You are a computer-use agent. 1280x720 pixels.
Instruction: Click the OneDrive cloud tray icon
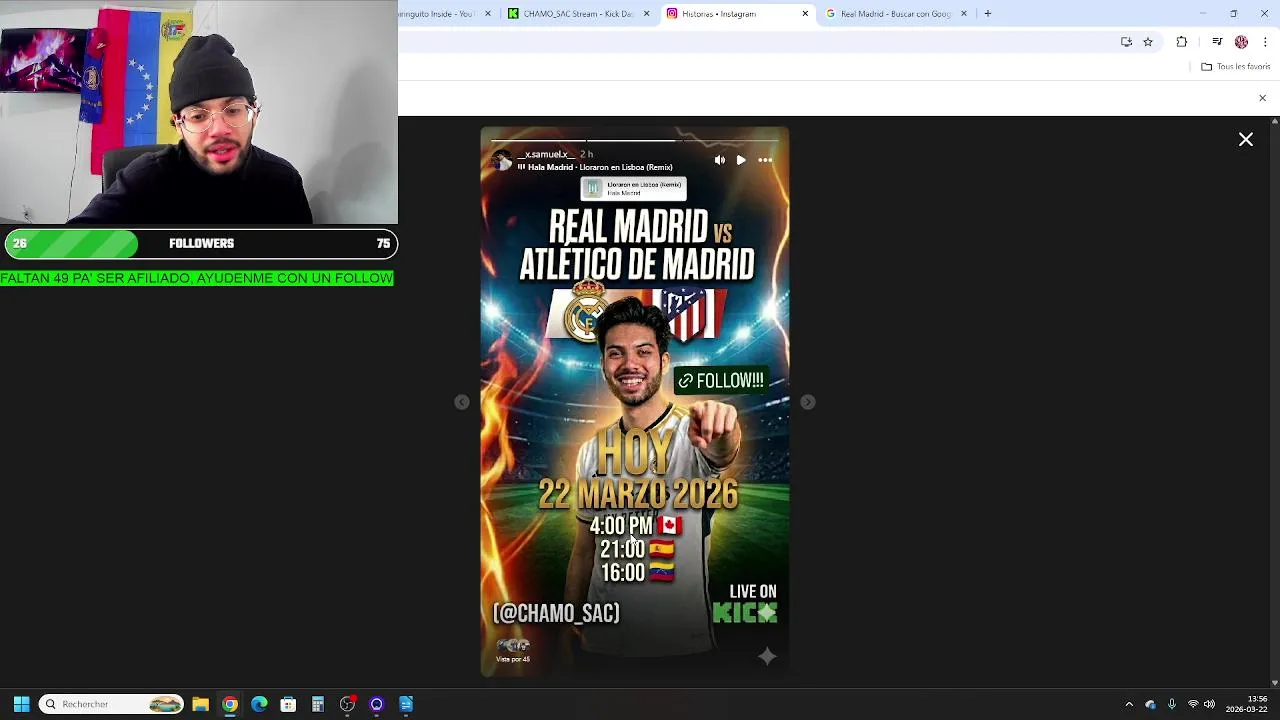1150,704
